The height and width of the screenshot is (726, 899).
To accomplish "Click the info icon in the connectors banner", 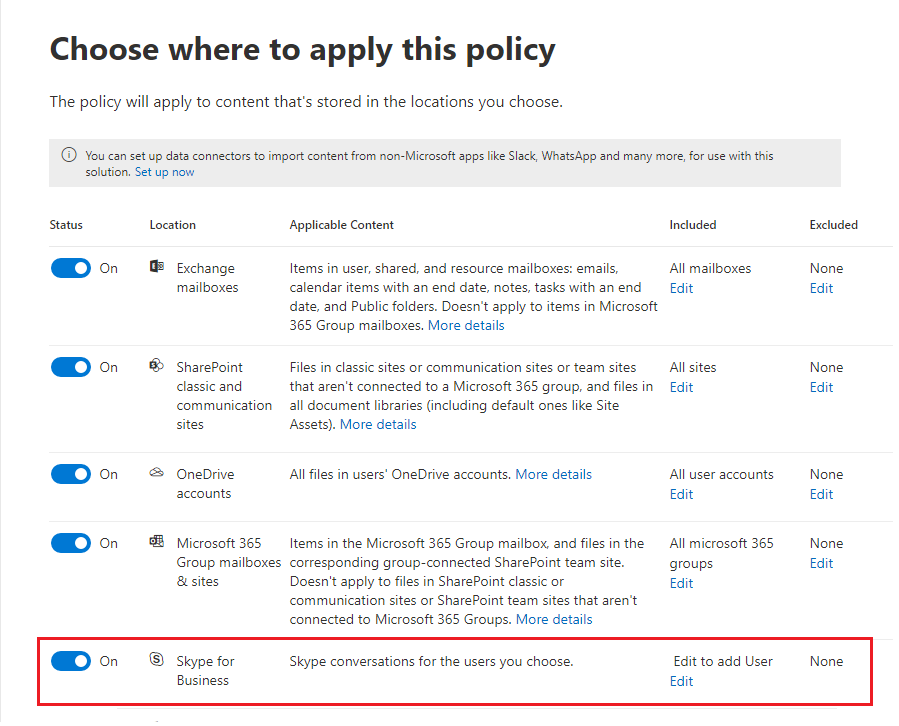I will [68, 154].
